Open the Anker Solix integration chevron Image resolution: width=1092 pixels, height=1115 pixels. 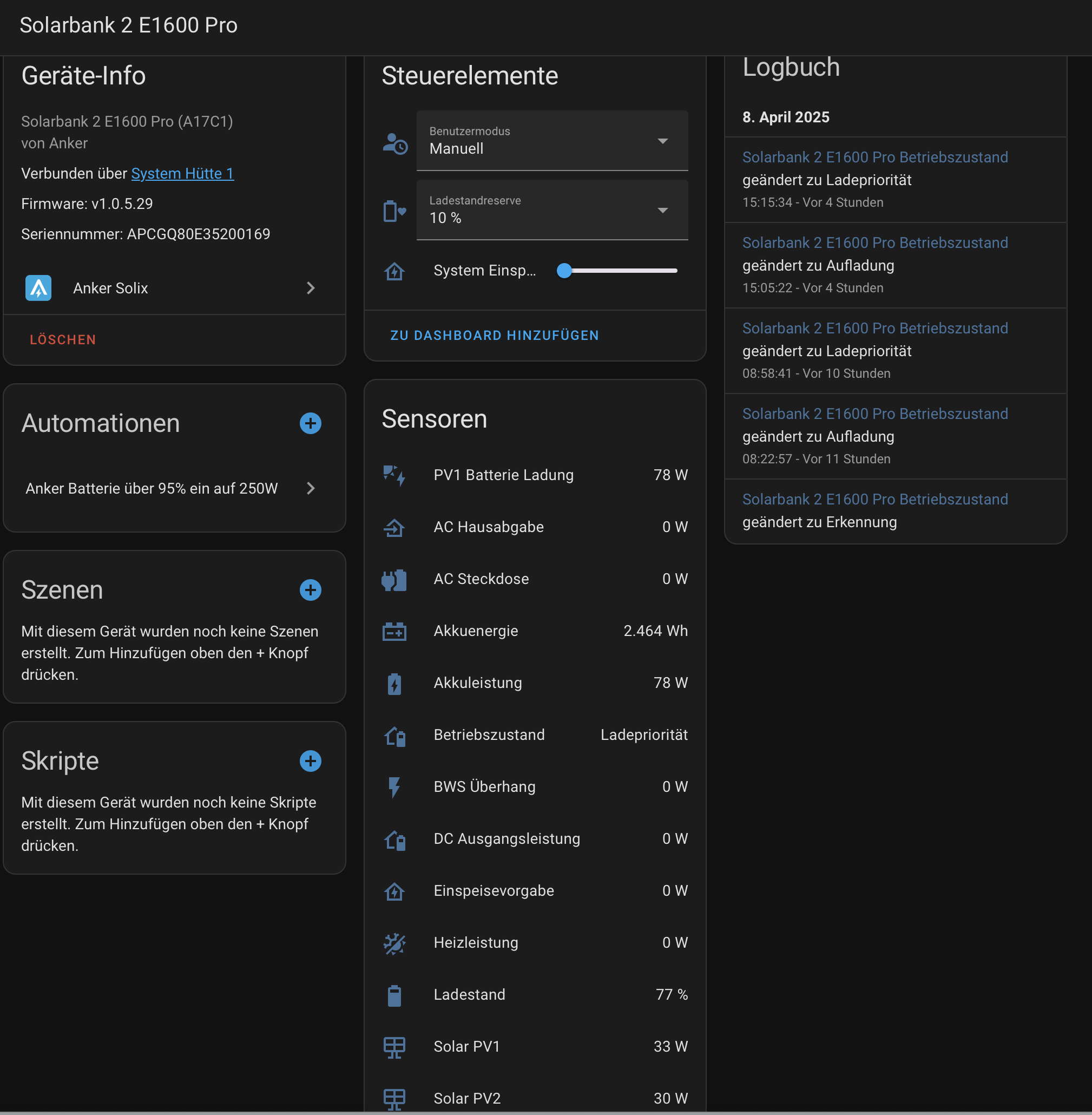pyautogui.click(x=310, y=288)
